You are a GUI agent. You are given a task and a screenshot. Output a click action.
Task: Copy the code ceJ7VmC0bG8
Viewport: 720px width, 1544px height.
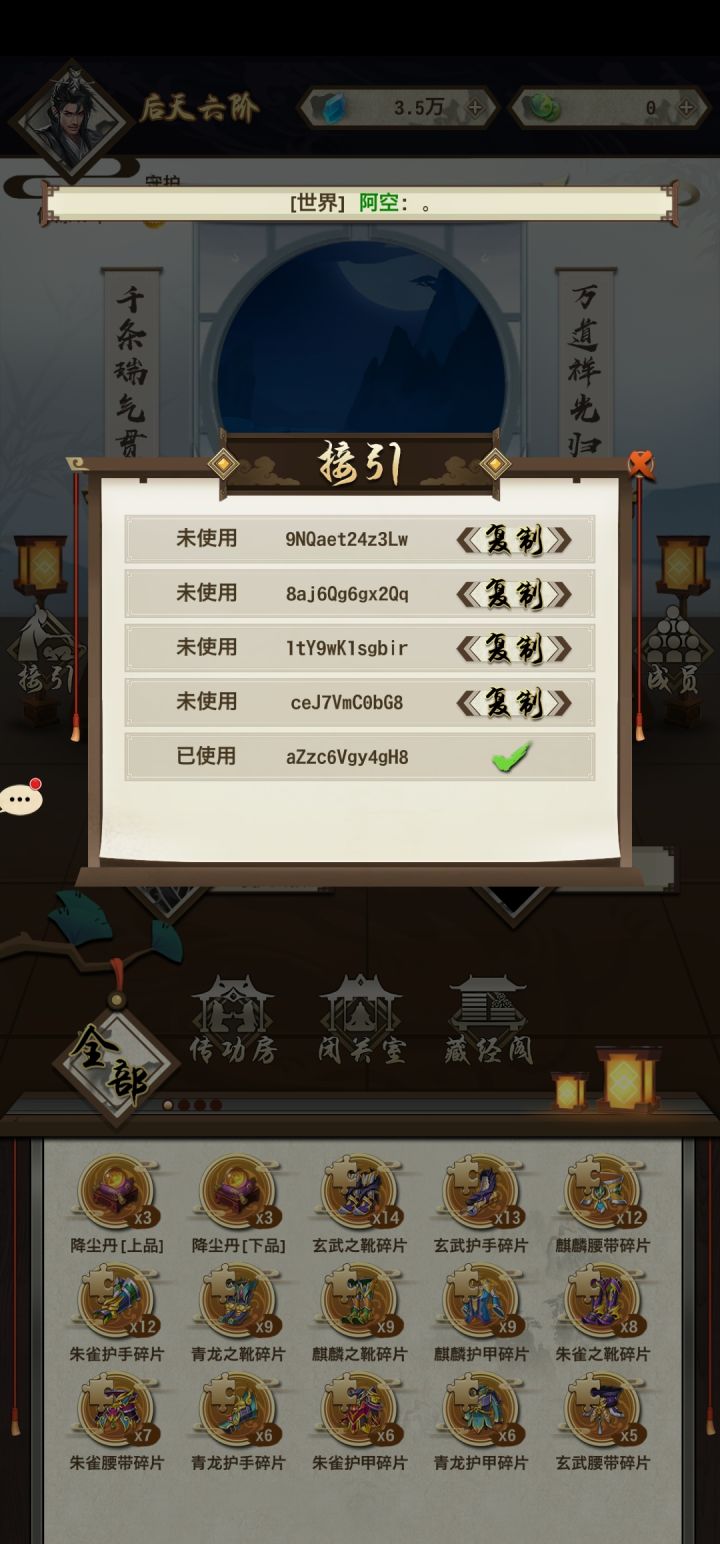pos(514,702)
